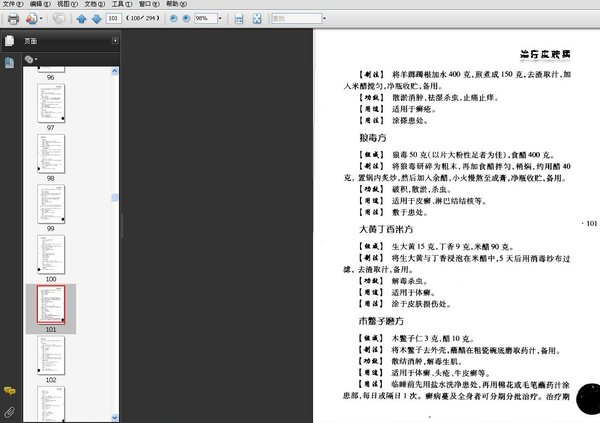Click the page number input field
Image resolution: width=600 pixels, height=423 pixels.
113,19
